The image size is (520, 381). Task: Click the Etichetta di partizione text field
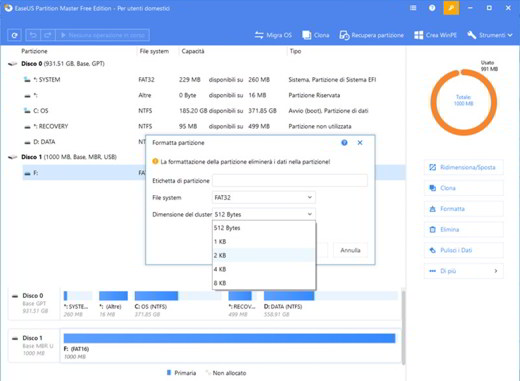[290, 180]
